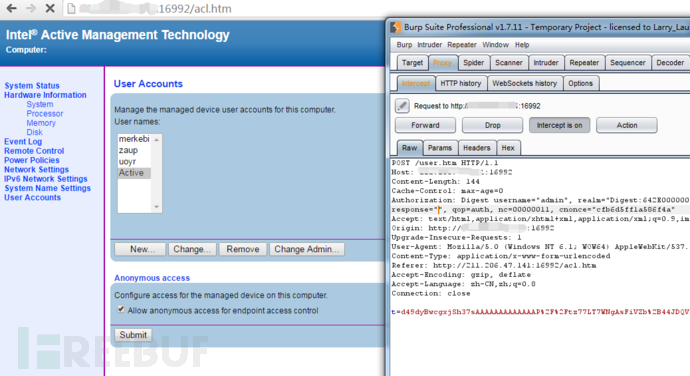Open Remote Control link

pos(34,151)
